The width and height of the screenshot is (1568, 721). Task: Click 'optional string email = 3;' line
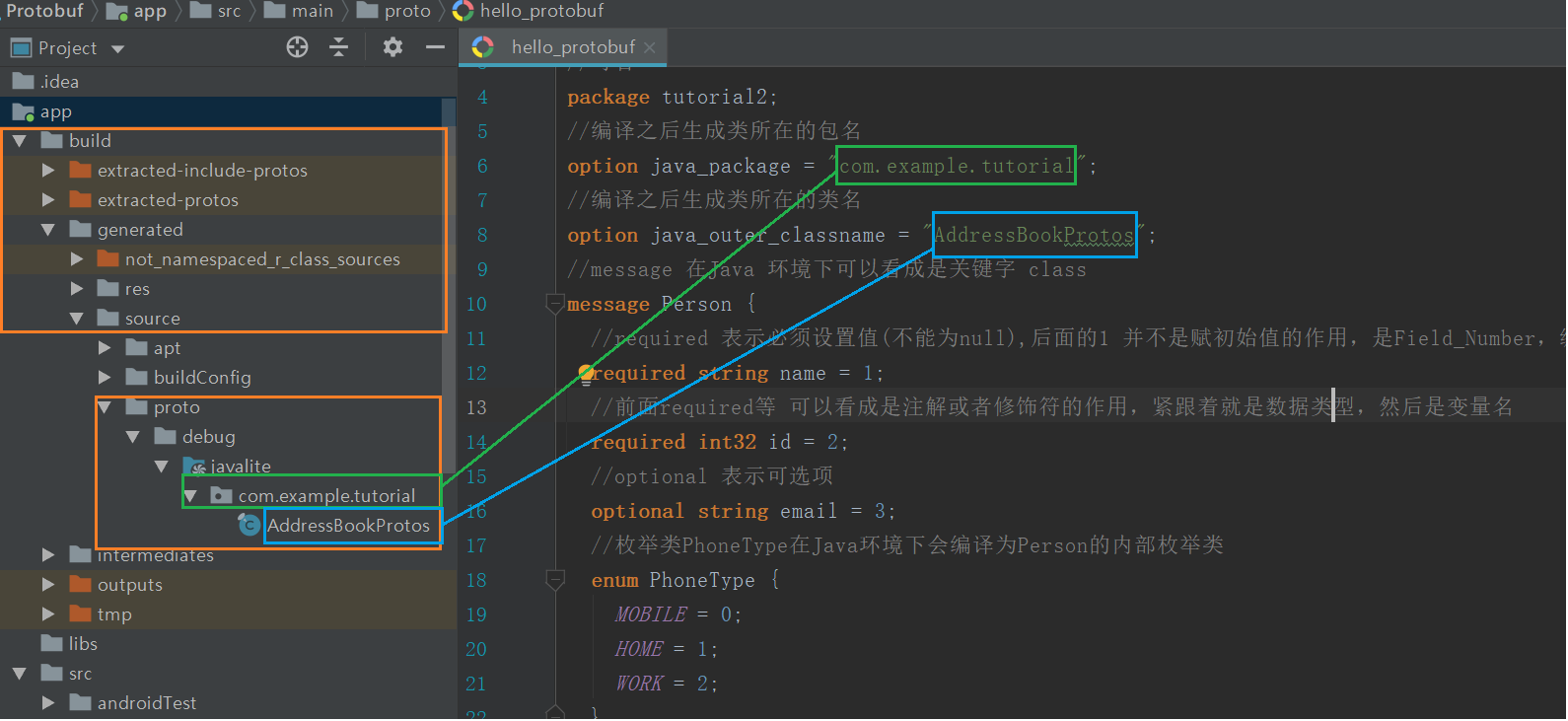pos(743,511)
